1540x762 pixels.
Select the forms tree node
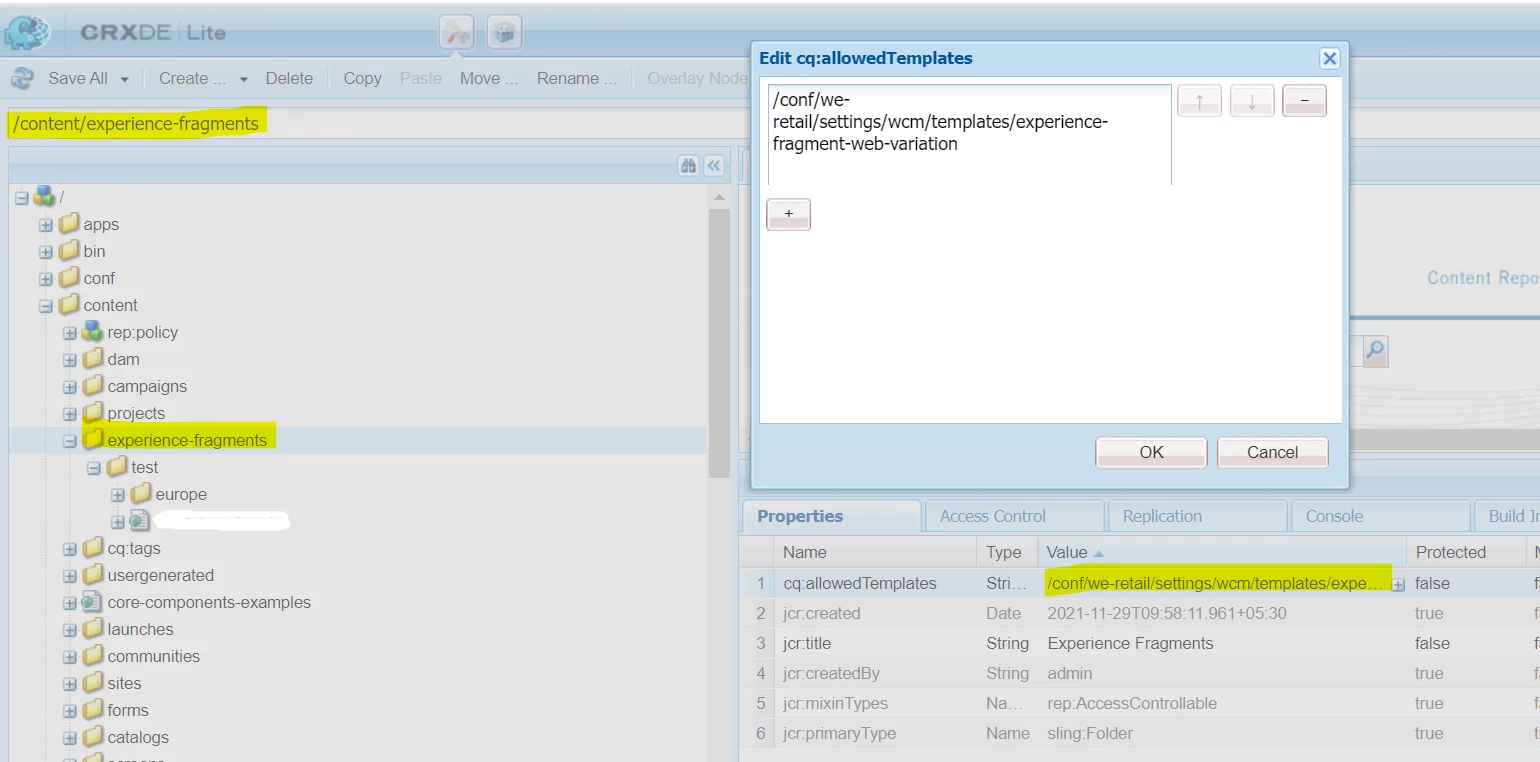pyautogui.click(x=128, y=710)
